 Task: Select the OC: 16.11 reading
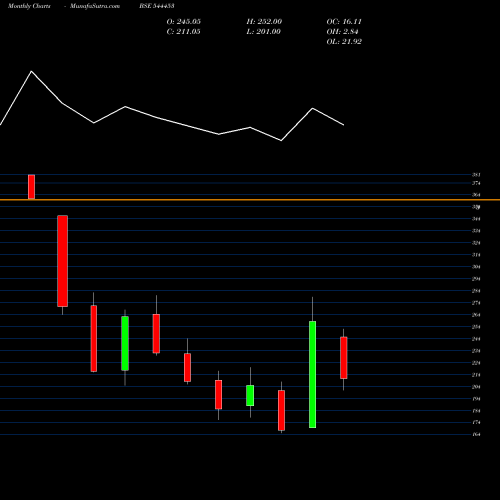[344, 22]
